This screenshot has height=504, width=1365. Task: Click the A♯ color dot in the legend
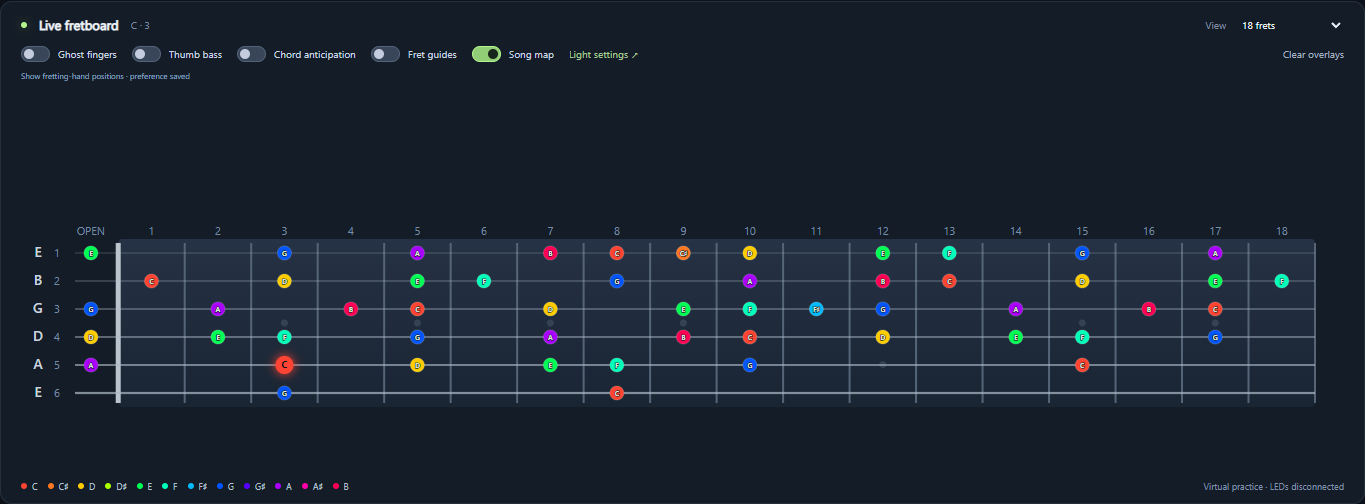[x=305, y=486]
